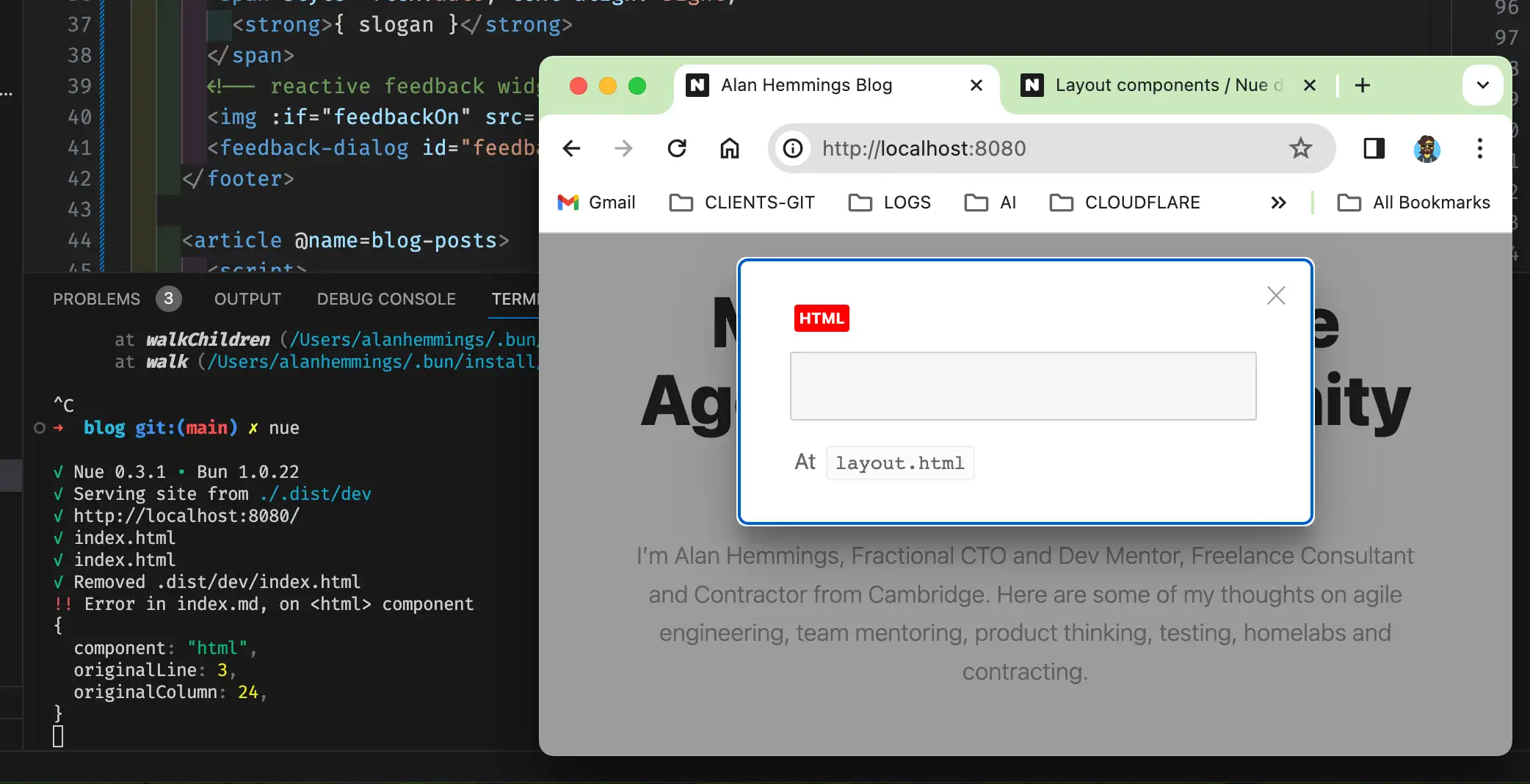The image size is (1530, 784).
Task: Open the Chrome three-dot menu
Action: point(1479,148)
